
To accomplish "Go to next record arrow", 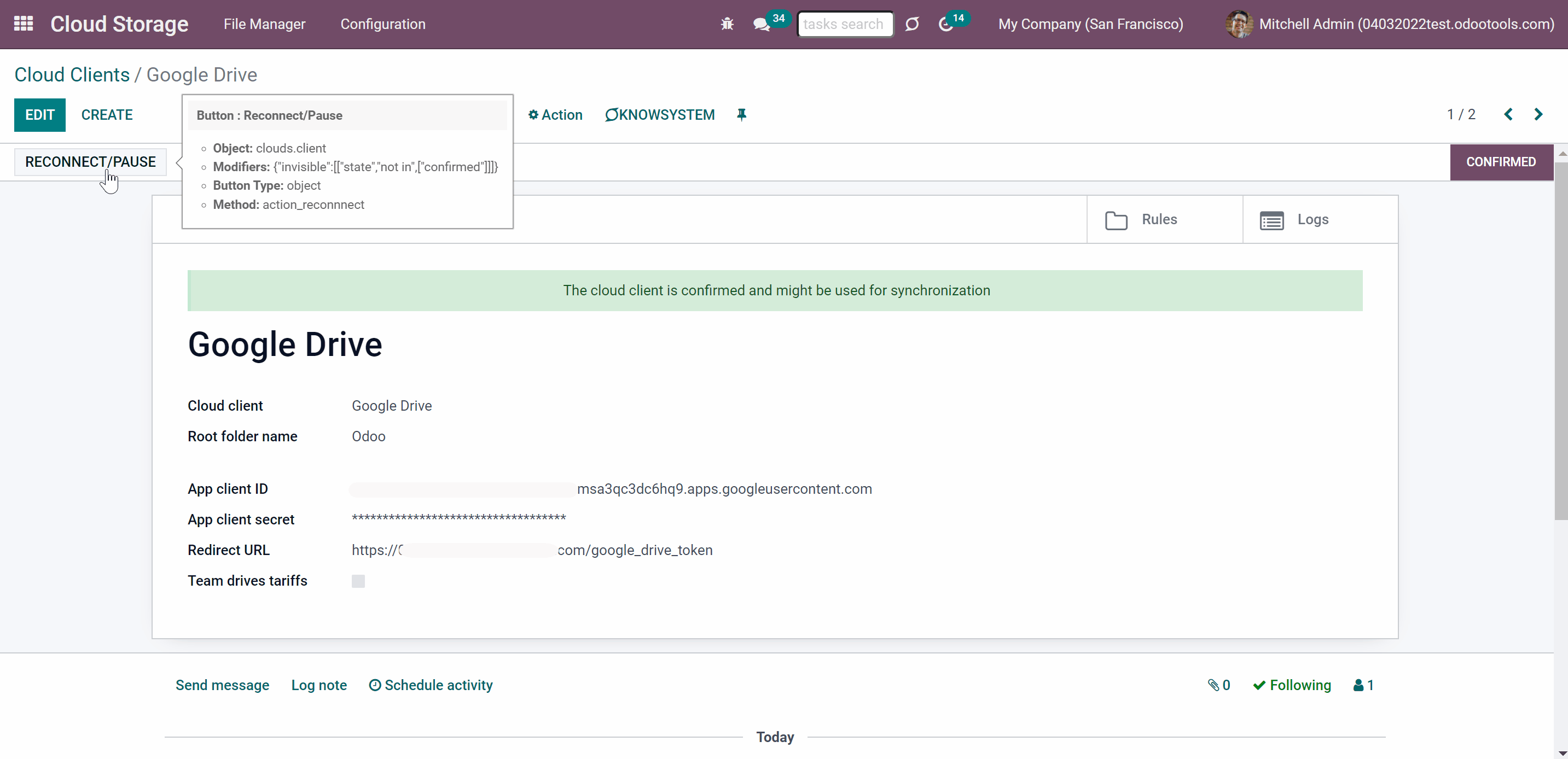I will pyautogui.click(x=1538, y=114).
